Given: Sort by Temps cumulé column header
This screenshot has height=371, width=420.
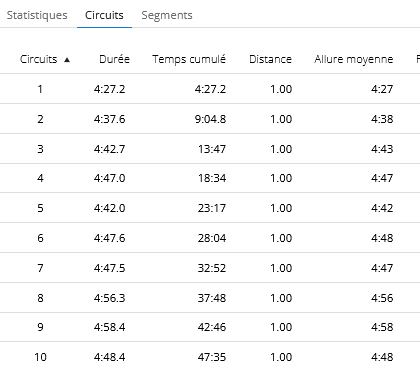Looking at the screenshot, I should click(x=189, y=59).
